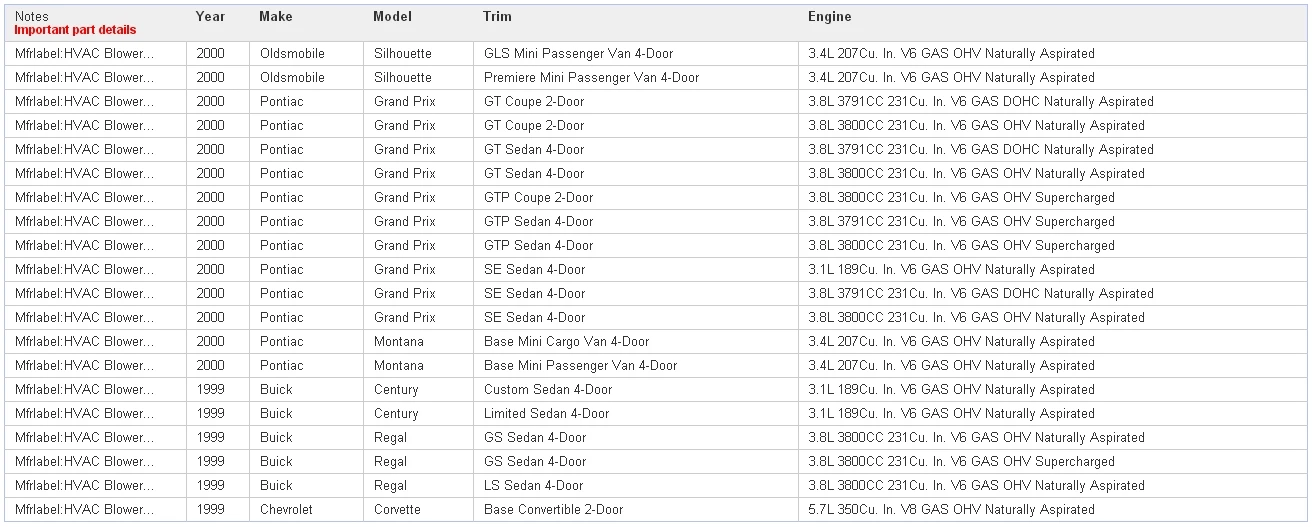Click the Year column header
The width and height of the screenshot is (1313, 527).
click(x=210, y=17)
